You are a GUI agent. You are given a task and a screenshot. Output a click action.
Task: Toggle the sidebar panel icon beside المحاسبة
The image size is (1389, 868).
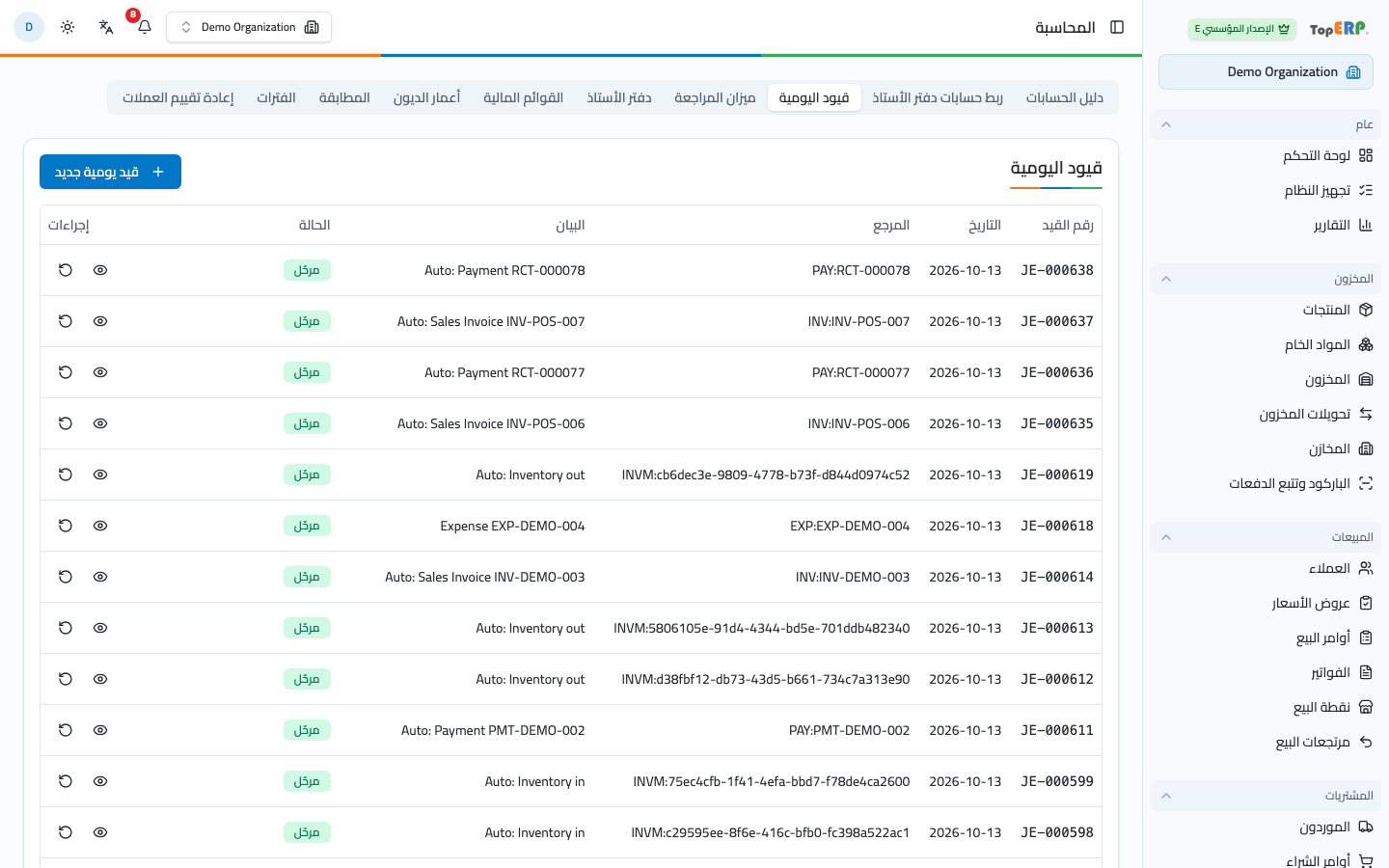(1117, 27)
